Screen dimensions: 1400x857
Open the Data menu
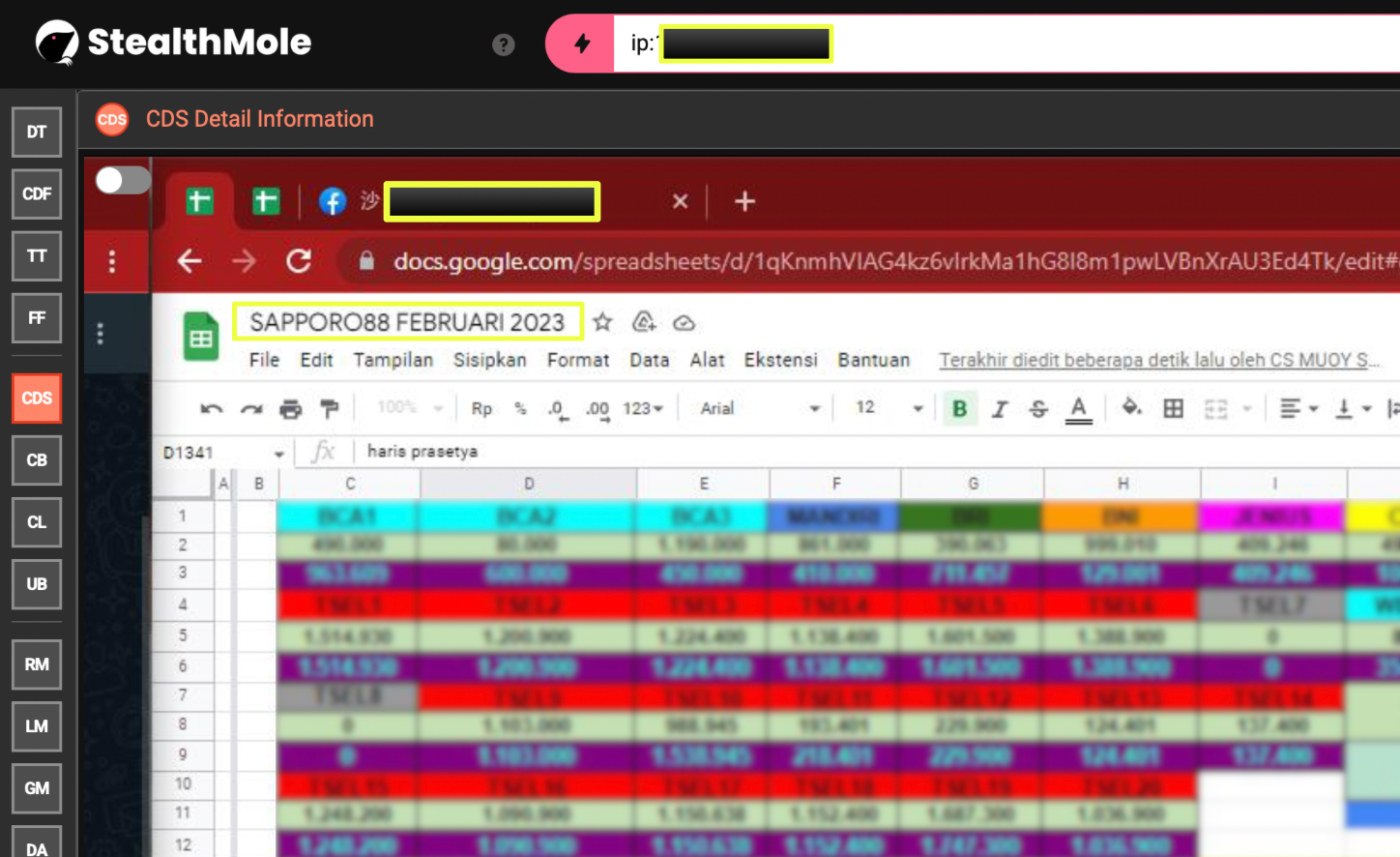click(649, 360)
